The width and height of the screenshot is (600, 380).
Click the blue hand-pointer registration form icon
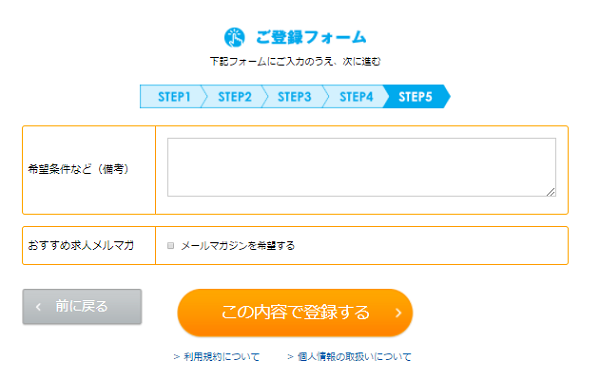tap(234, 38)
